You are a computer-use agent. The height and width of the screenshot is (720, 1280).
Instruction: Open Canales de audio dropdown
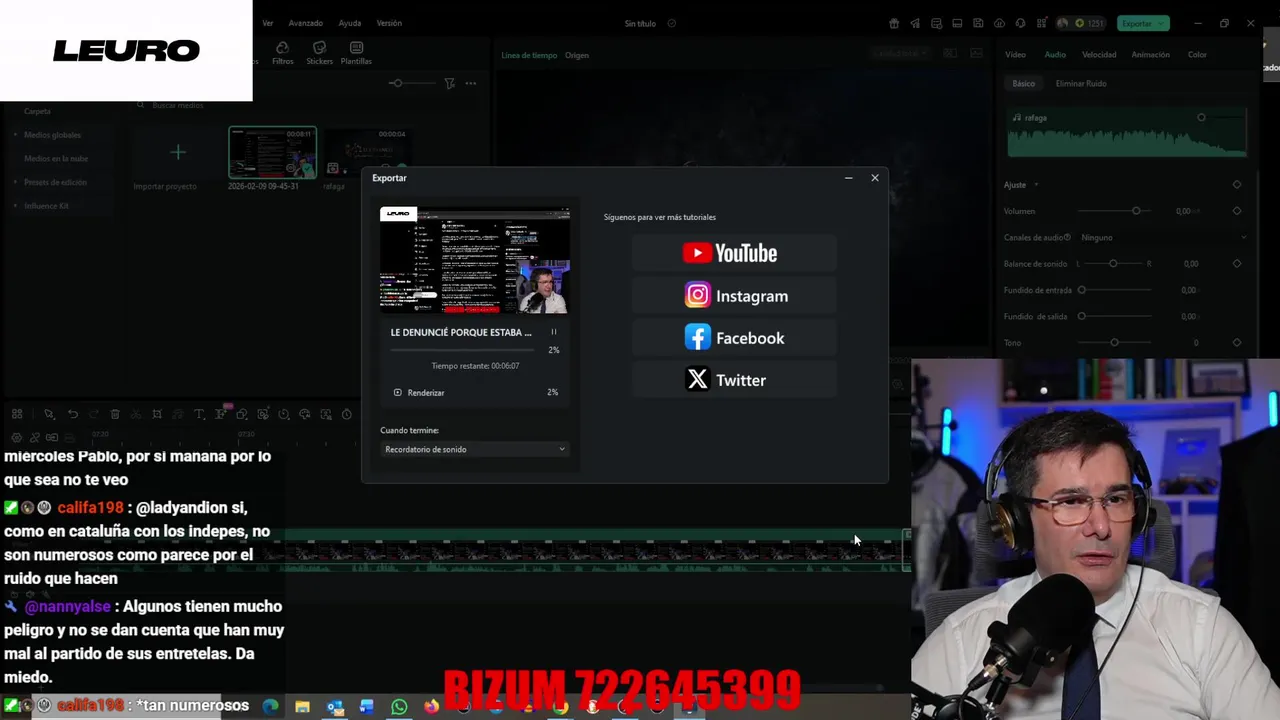click(x=1163, y=238)
